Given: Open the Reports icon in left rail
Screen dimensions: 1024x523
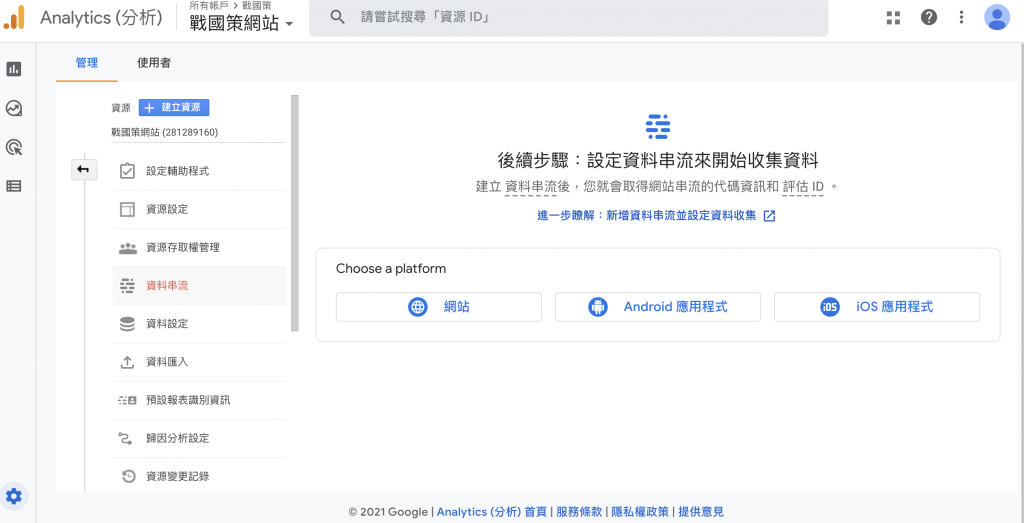Looking at the screenshot, I should click(x=14, y=69).
